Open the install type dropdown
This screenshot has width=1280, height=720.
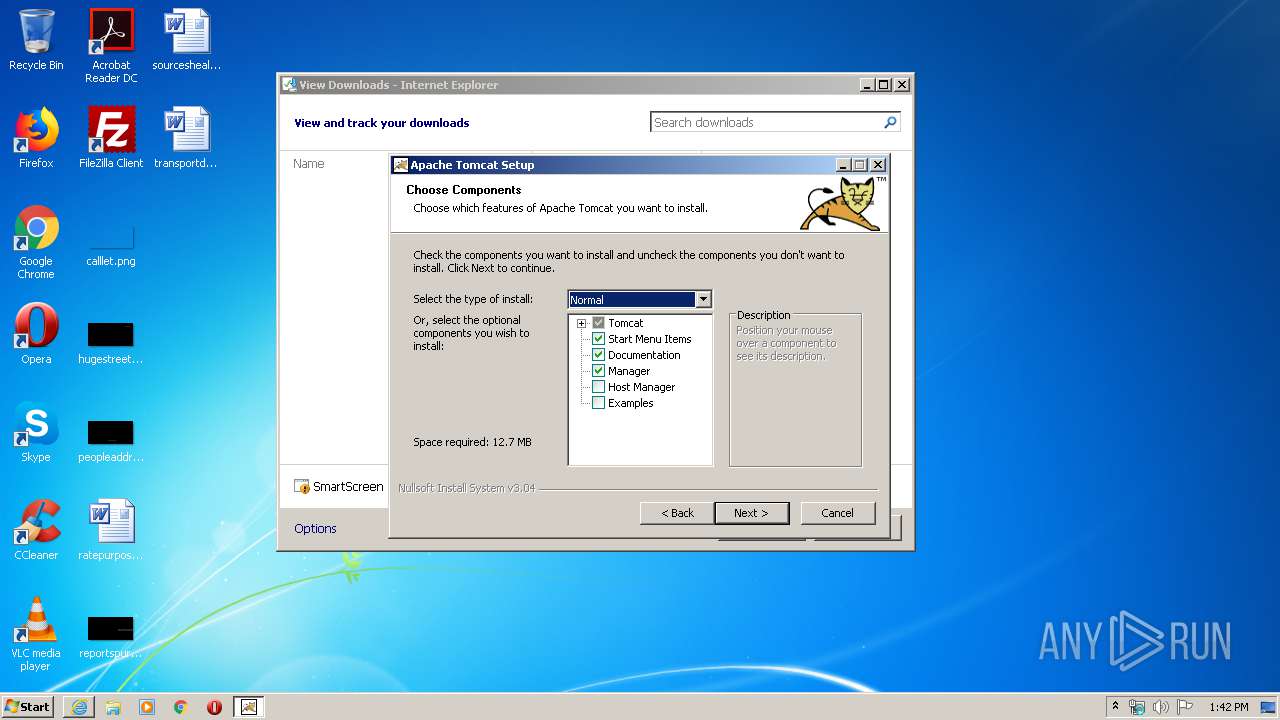tap(703, 299)
